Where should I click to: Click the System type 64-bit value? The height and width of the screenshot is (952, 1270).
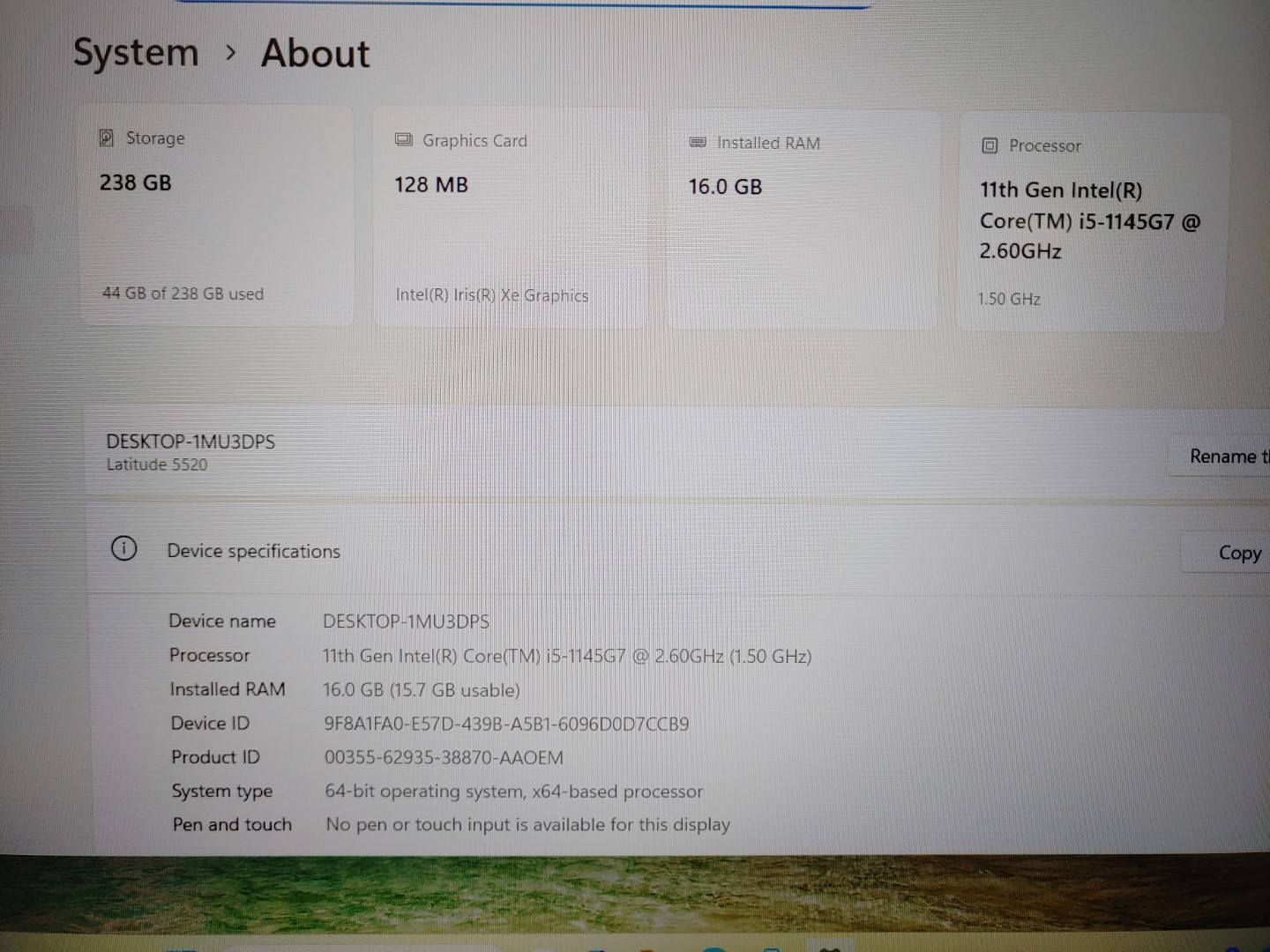click(513, 791)
